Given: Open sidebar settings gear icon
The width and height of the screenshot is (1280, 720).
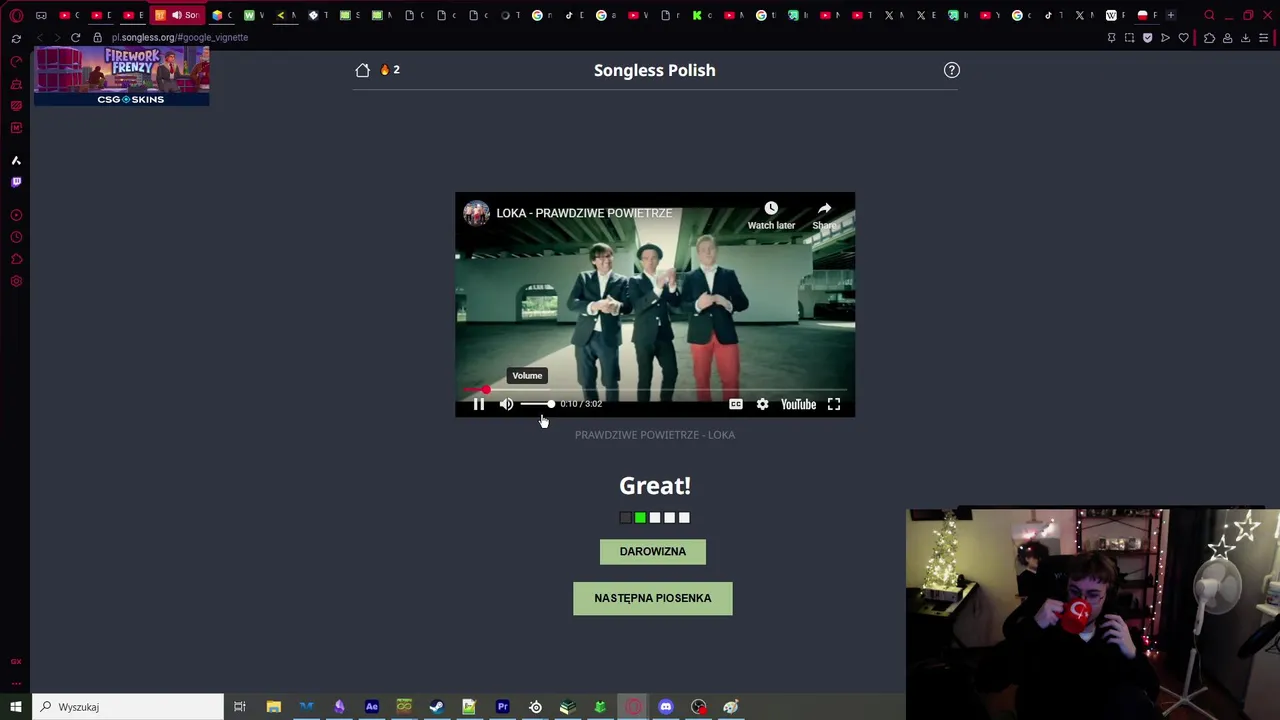Looking at the screenshot, I should 16,281.
